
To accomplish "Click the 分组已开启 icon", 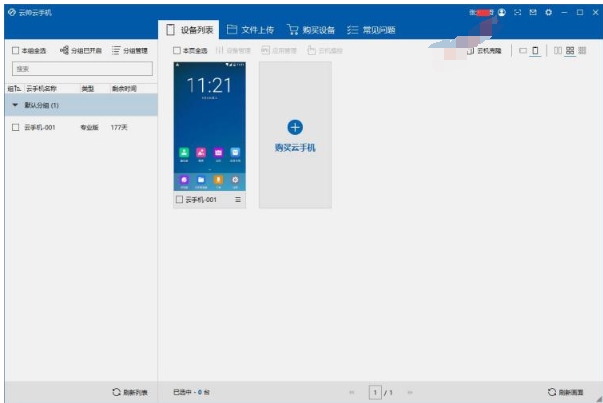I will 65,50.
